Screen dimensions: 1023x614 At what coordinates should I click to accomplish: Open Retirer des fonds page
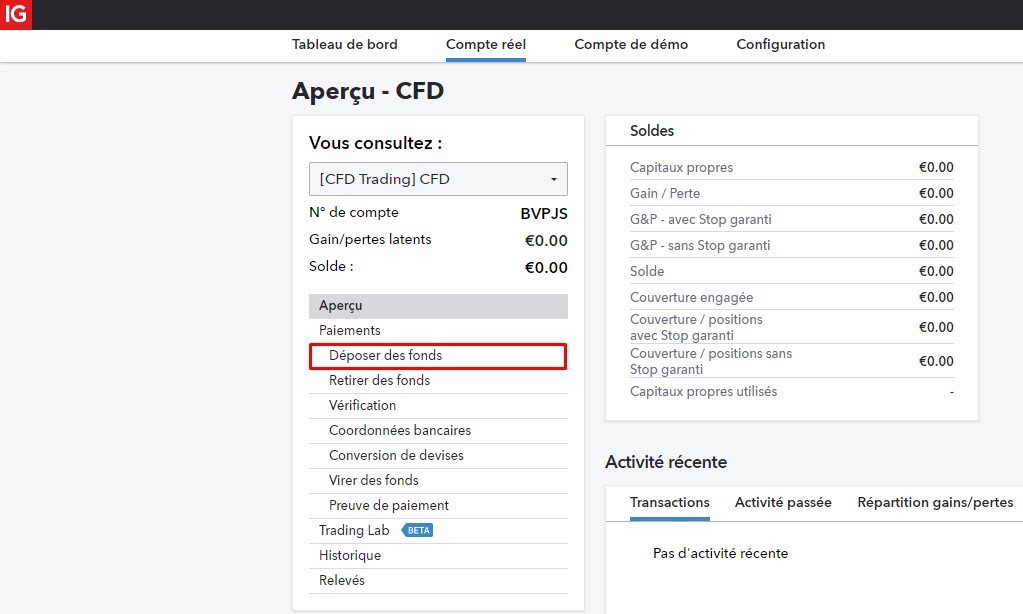pos(379,380)
